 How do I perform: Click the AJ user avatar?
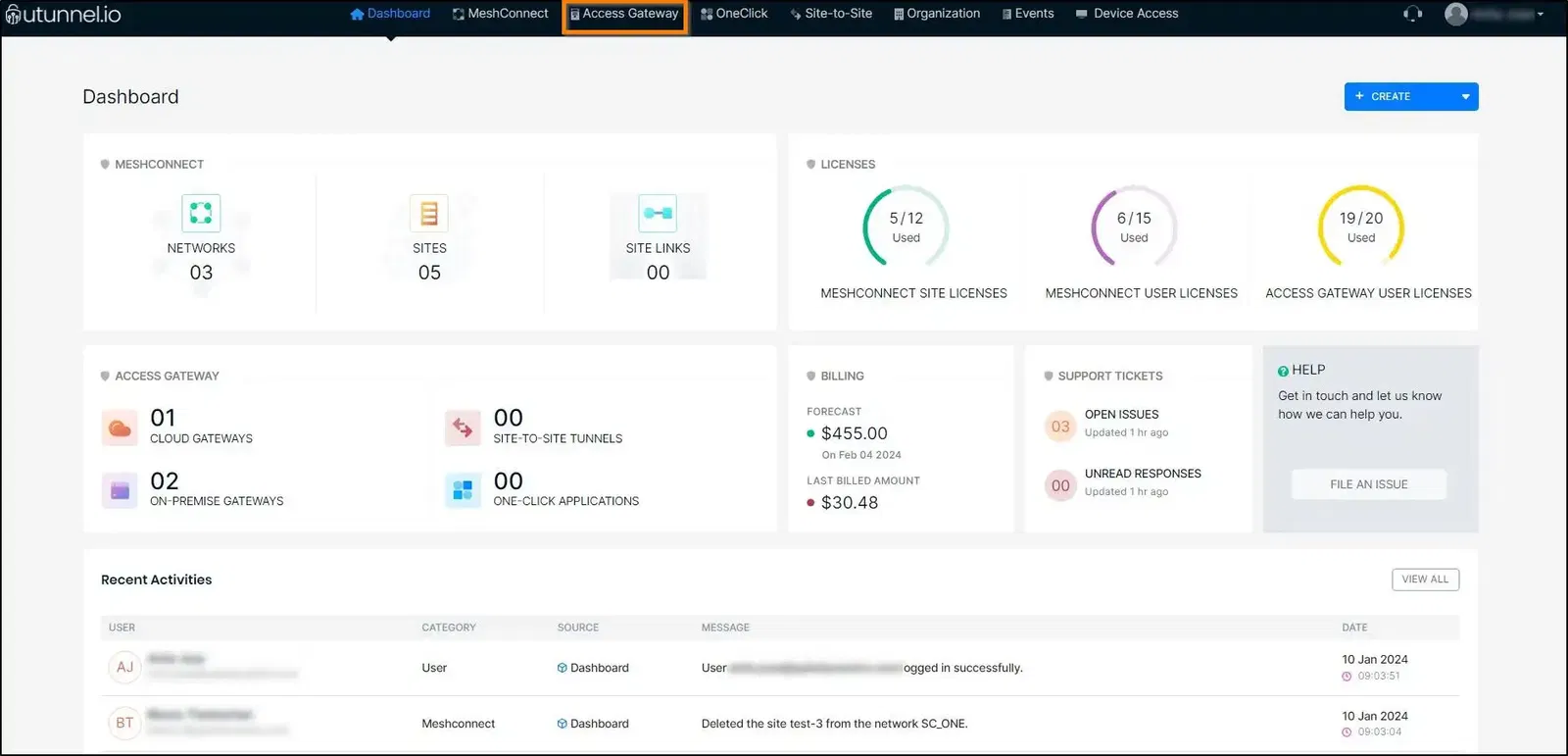[x=124, y=667]
